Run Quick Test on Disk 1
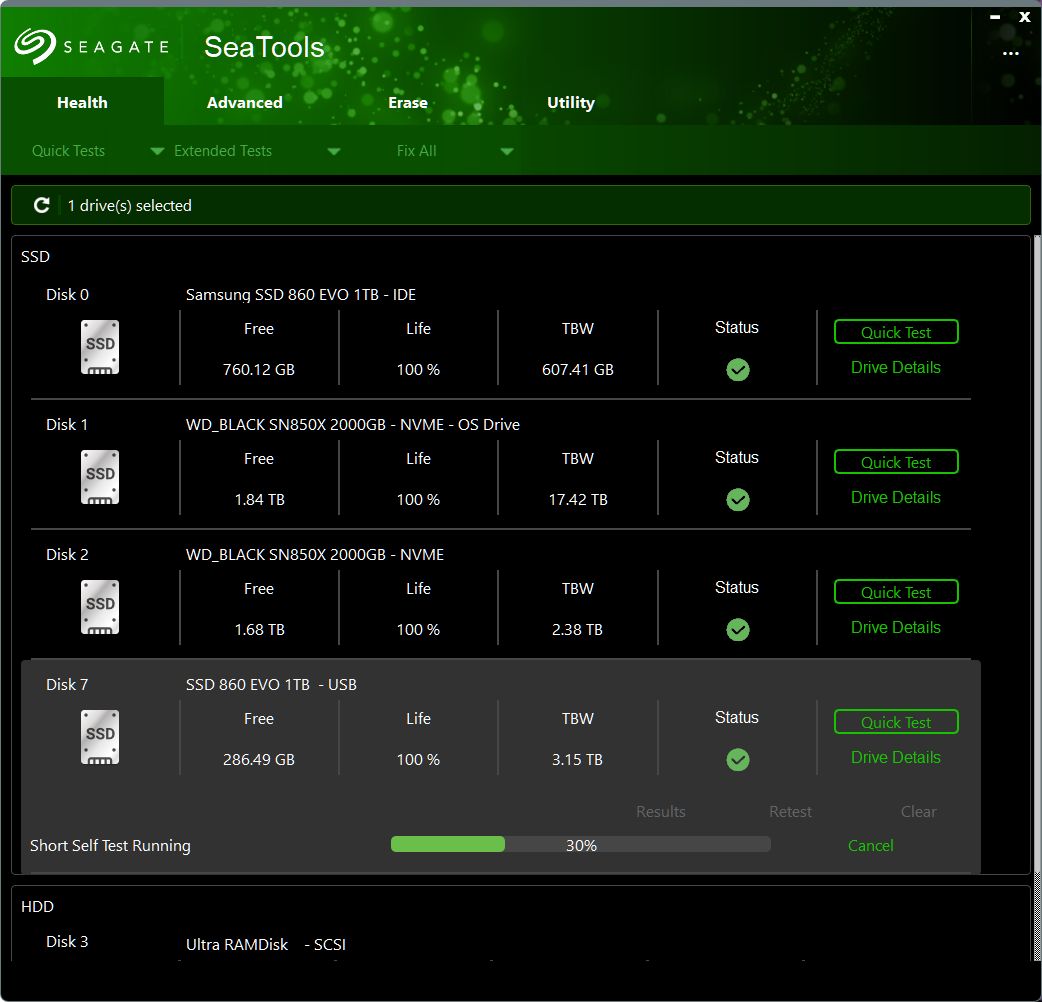 tap(895, 462)
